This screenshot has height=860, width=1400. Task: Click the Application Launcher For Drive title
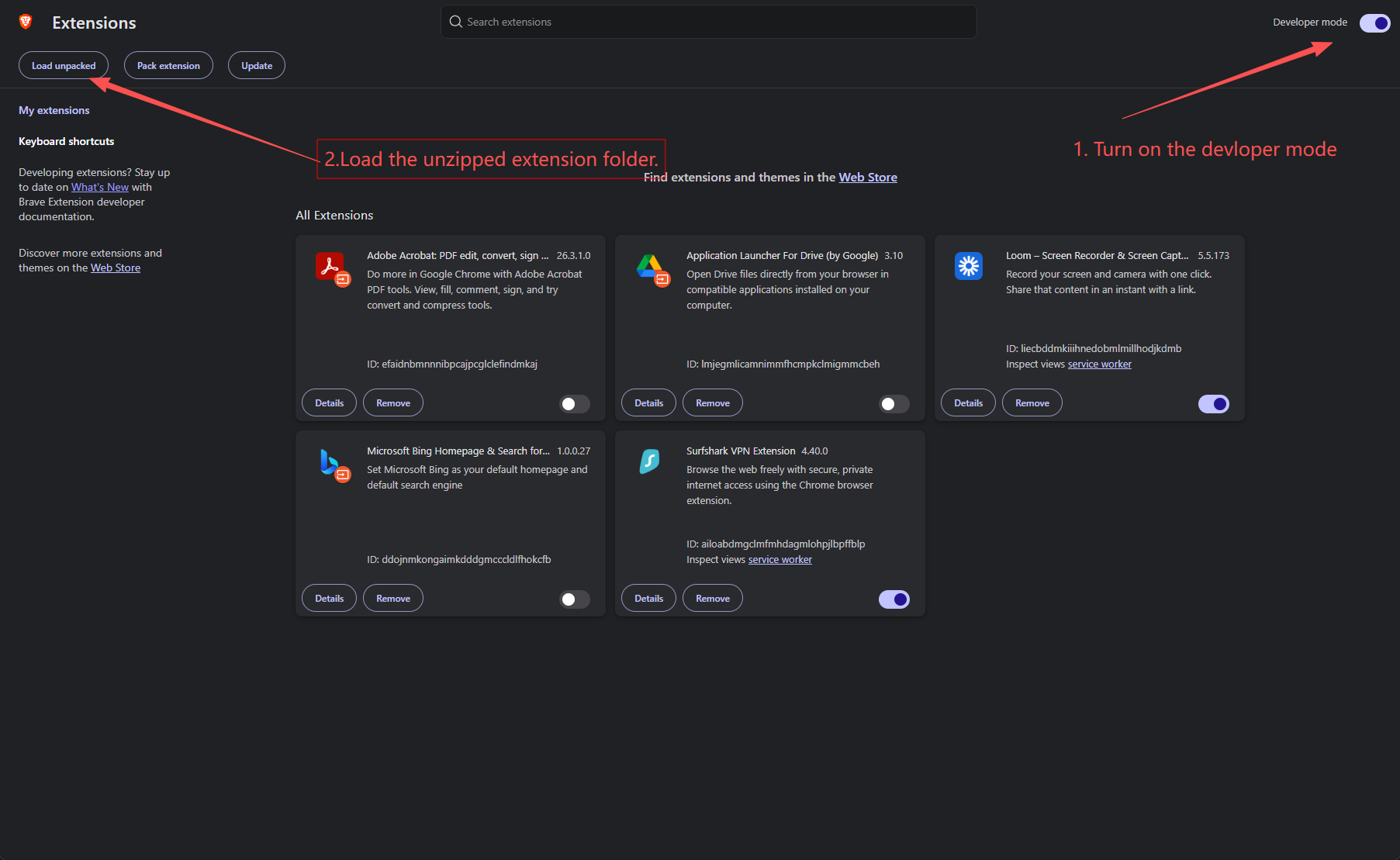[782, 256]
